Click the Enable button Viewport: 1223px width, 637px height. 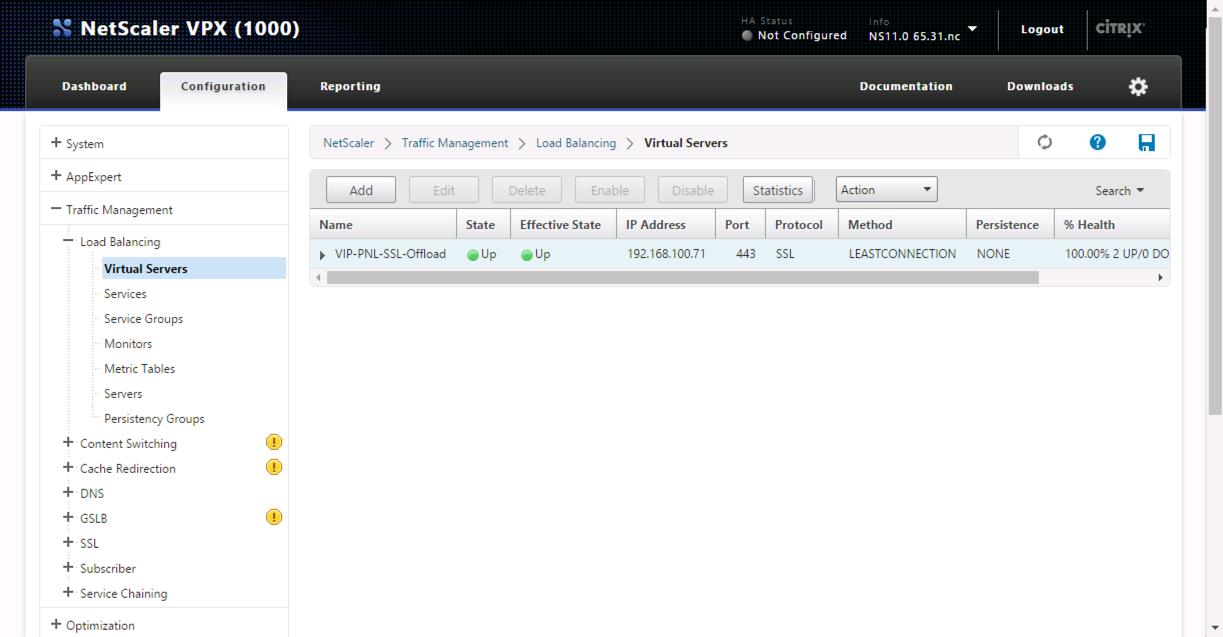610,190
